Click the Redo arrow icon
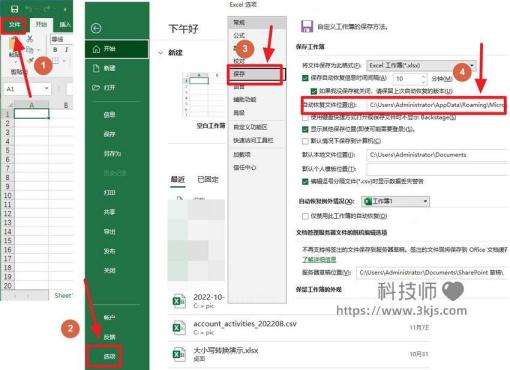 click(47, 9)
